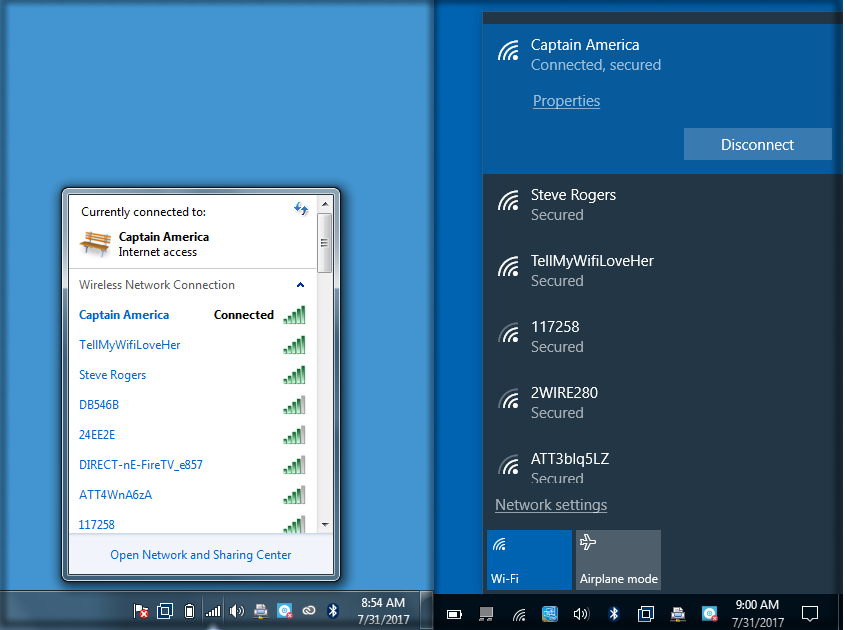845x630 pixels.
Task: Click Open Network and Sharing Center
Action: [201, 555]
